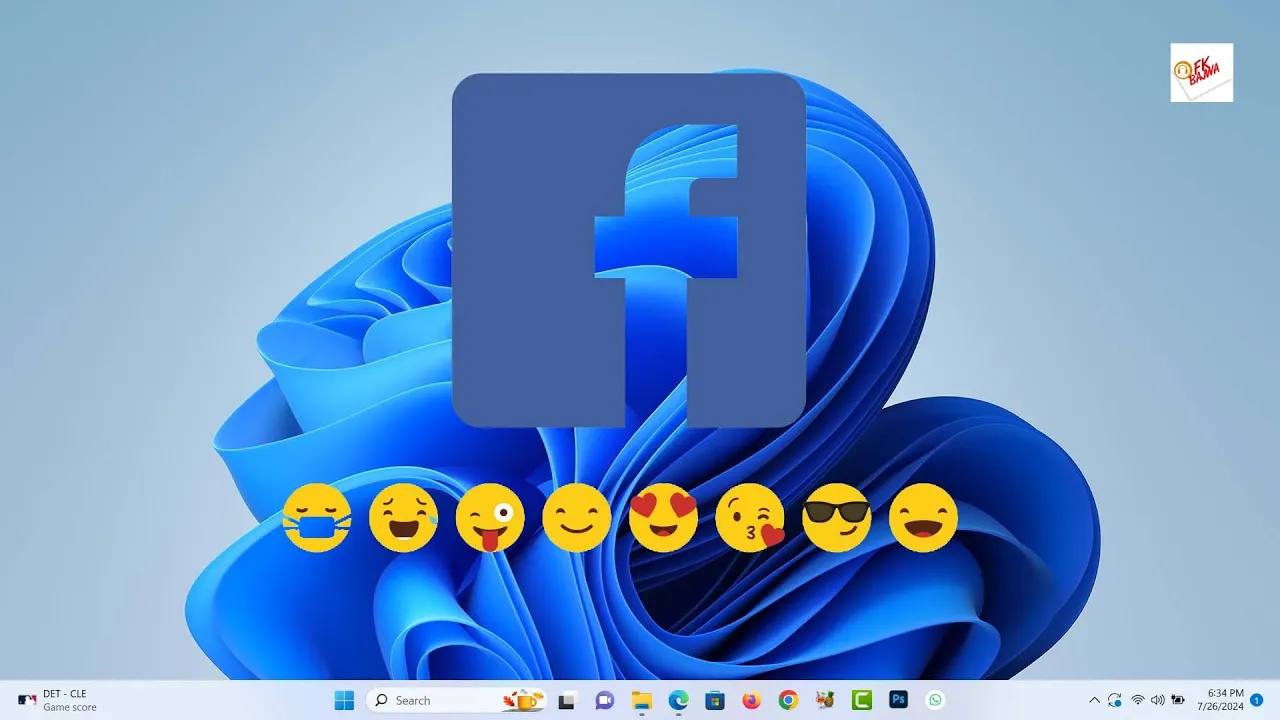Open File Explorer from the taskbar
Image resolution: width=1280 pixels, height=720 pixels.
pos(641,701)
